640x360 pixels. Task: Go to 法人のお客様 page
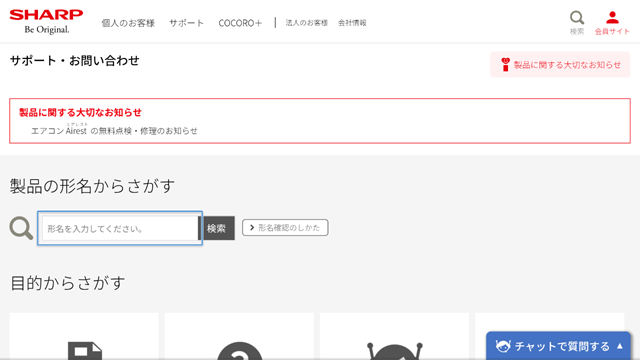307,23
